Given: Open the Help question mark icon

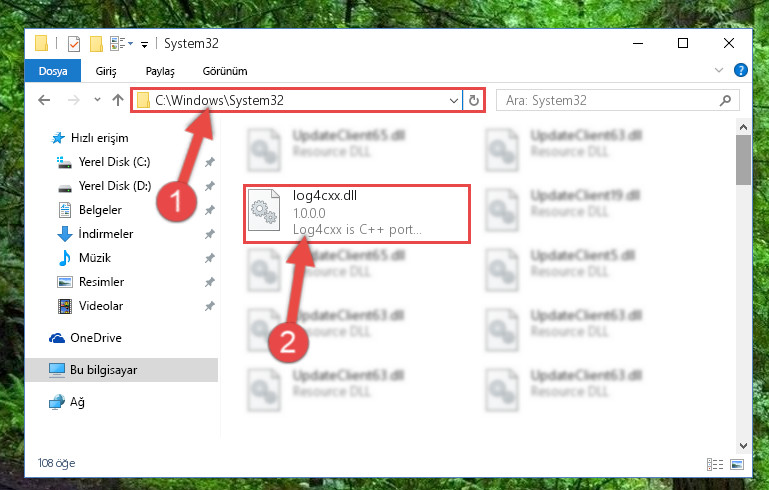Looking at the screenshot, I should pyautogui.click(x=741, y=70).
